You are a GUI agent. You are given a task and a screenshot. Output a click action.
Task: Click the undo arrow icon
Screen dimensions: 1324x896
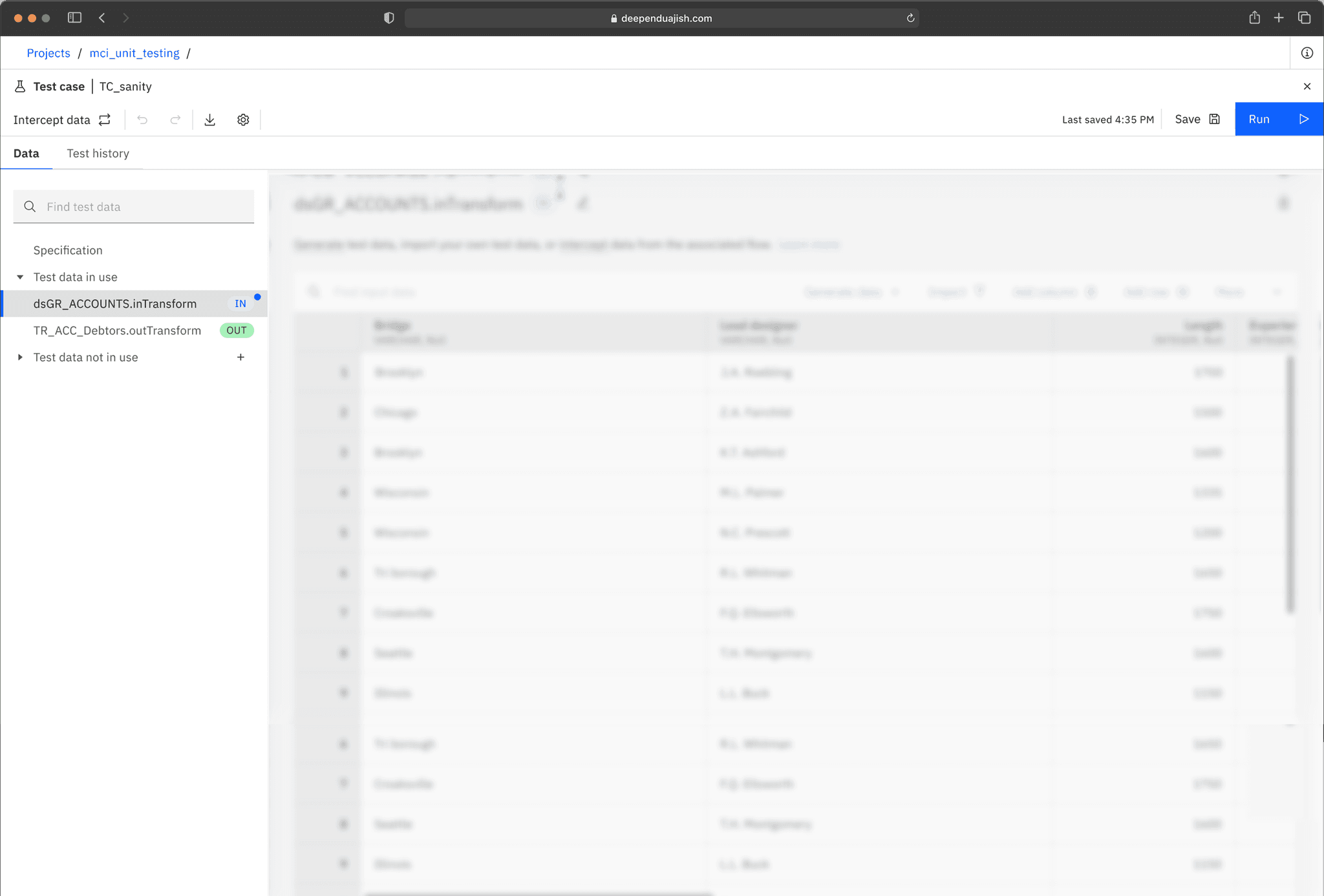tap(142, 120)
